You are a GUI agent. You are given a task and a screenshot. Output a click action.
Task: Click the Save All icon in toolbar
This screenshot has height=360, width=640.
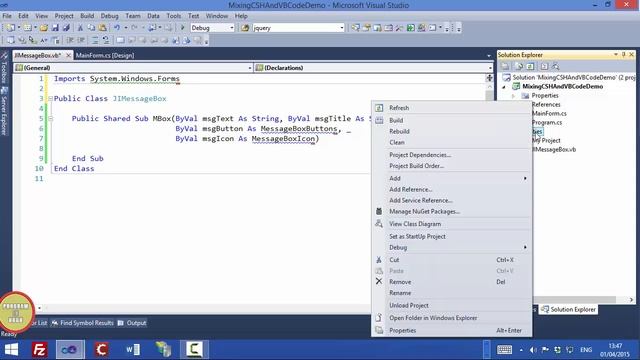pyautogui.click(x=66, y=28)
